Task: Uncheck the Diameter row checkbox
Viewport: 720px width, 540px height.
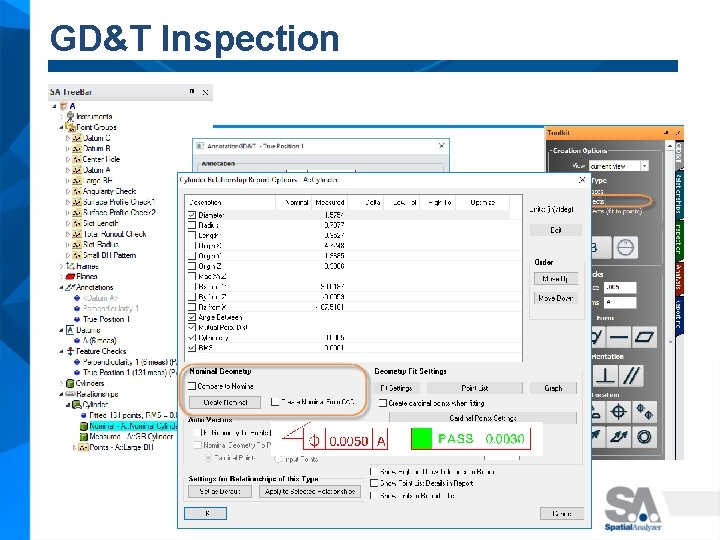Action: click(x=192, y=215)
